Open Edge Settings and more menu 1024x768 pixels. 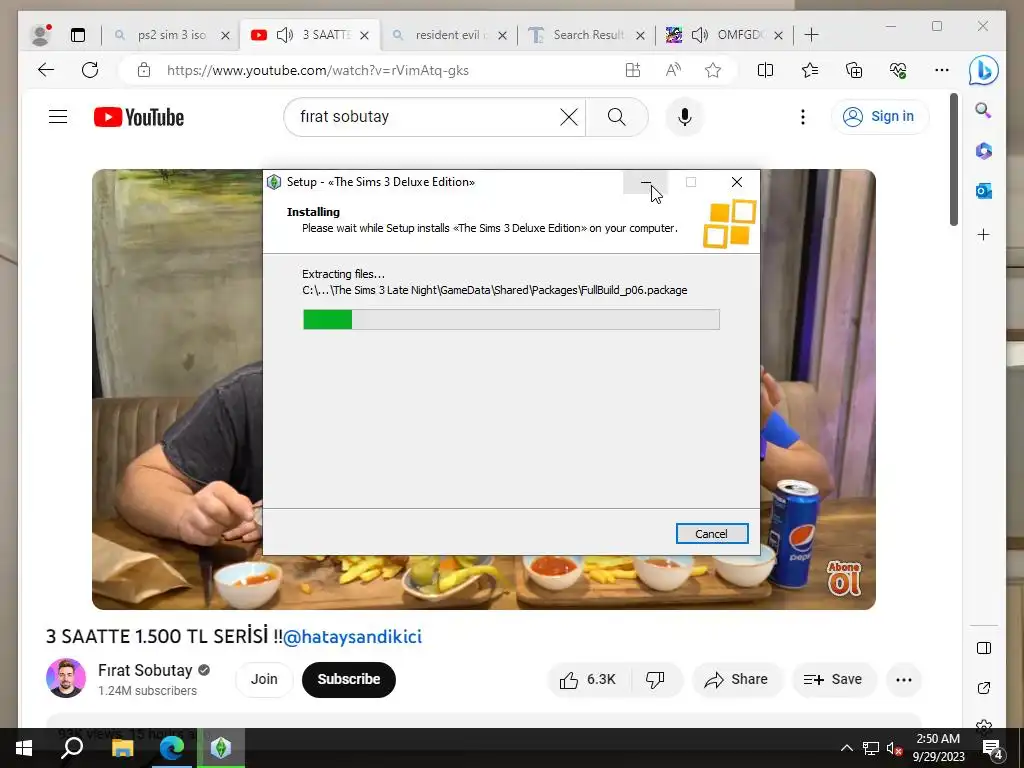click(942, 70)
